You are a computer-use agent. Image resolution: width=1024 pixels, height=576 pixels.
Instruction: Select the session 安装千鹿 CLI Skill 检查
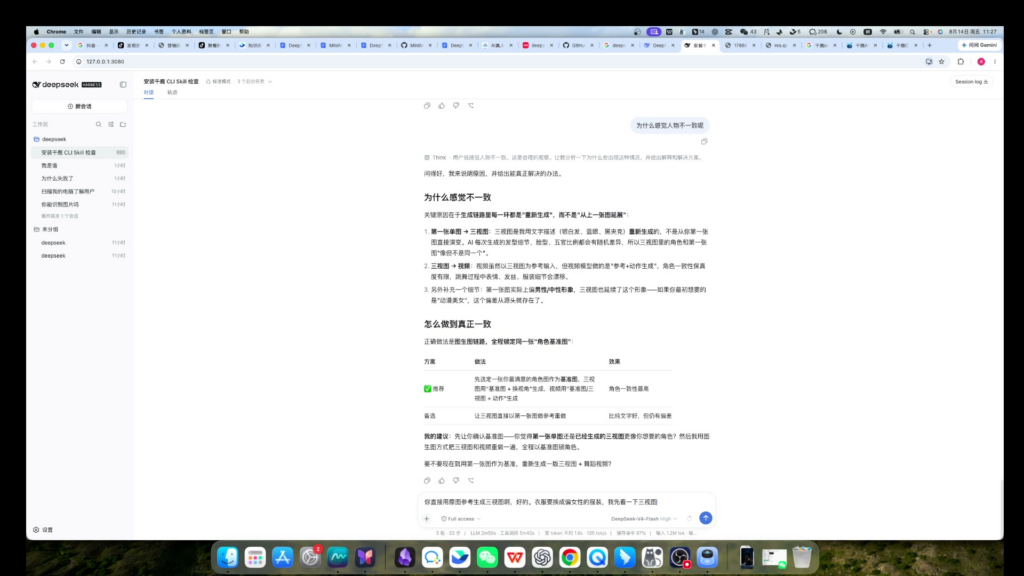(80, 152)
